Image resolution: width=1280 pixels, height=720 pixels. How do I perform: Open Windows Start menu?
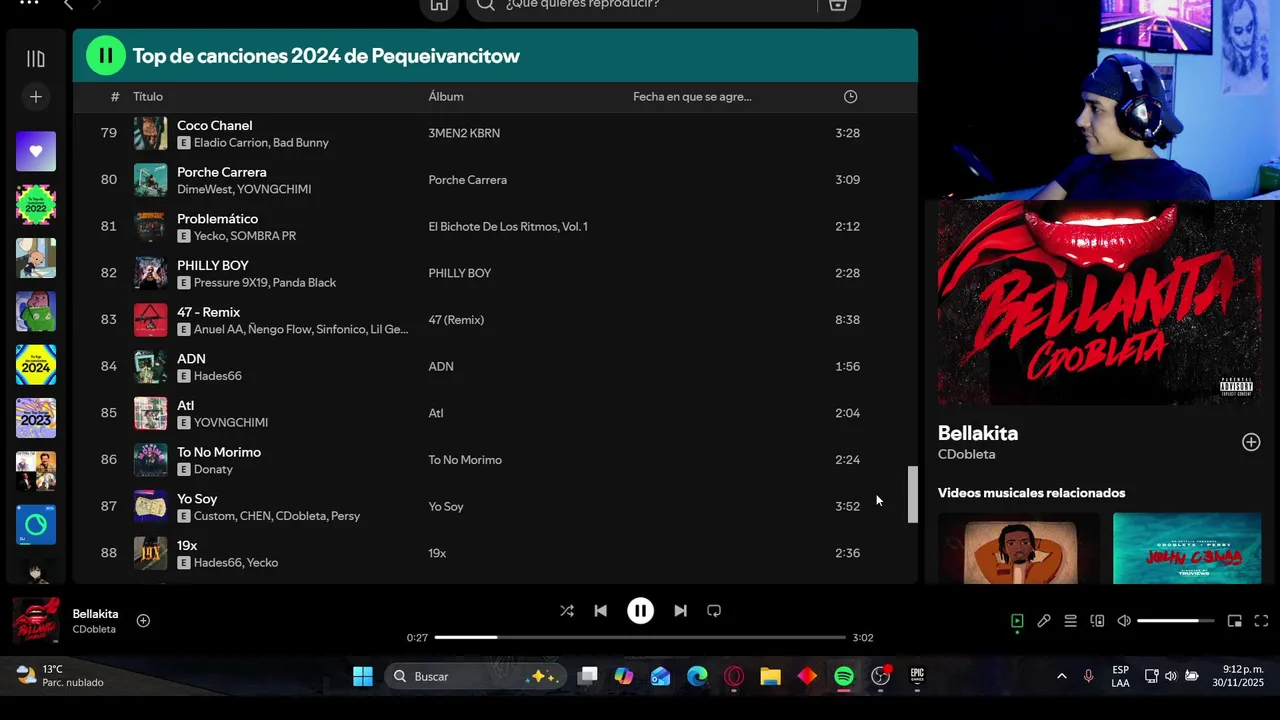coord(362,677)
